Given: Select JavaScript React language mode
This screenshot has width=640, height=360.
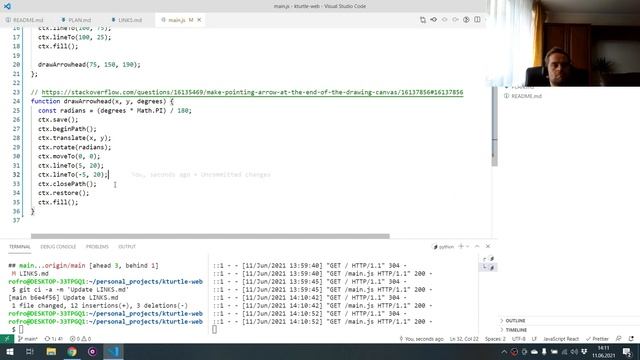Looking at the screenshot, I should (561, 339).
